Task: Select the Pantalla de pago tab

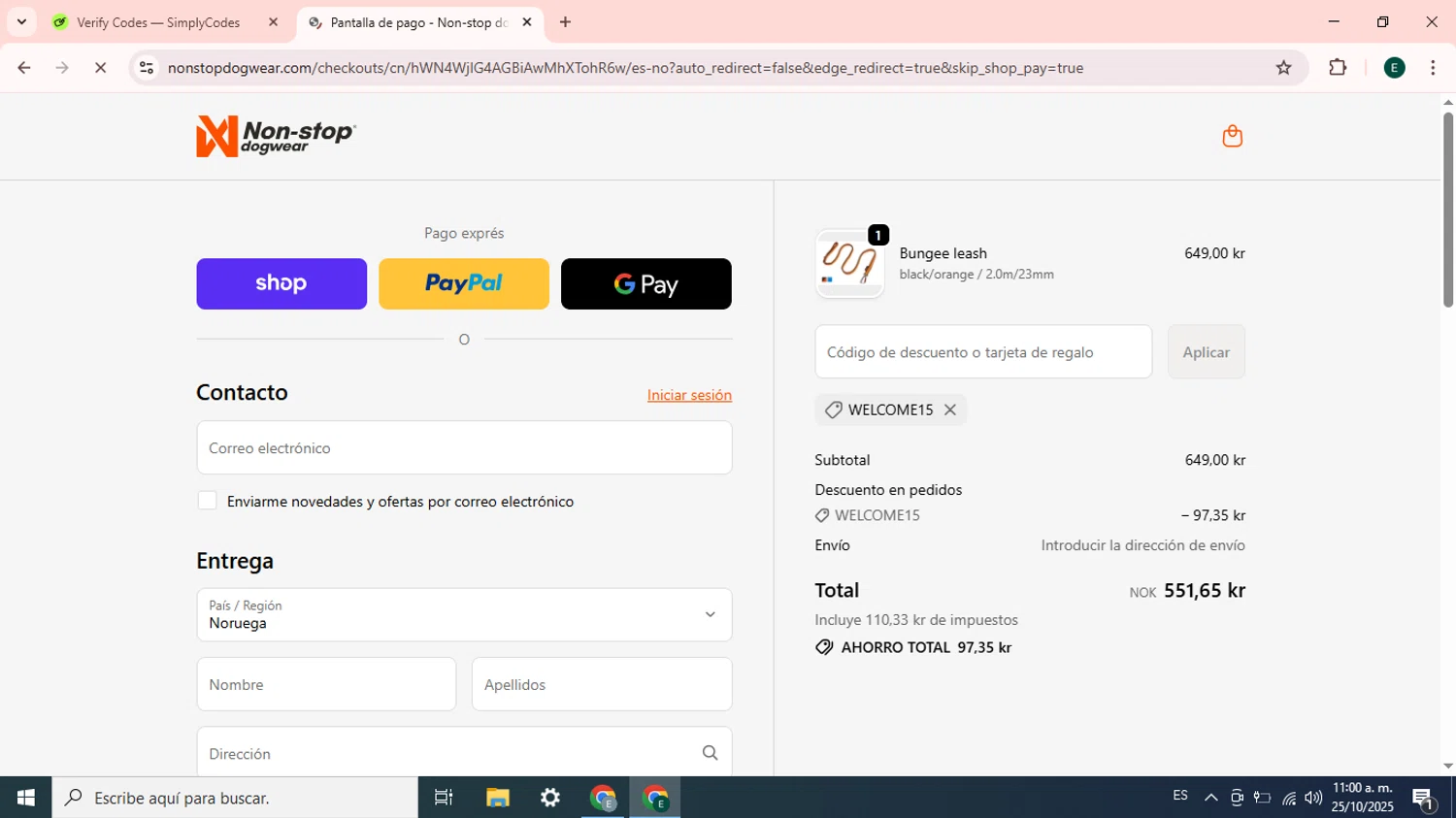Action: click(x=417, y=21)
